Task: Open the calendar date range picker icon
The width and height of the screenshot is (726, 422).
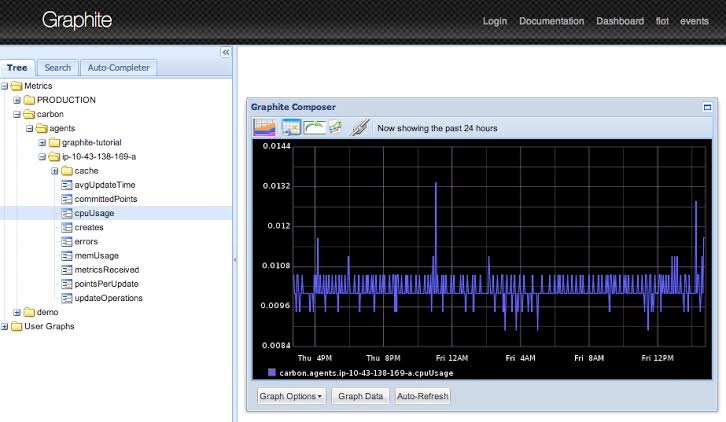Action: pyautogui.click(x=291, y=127)
